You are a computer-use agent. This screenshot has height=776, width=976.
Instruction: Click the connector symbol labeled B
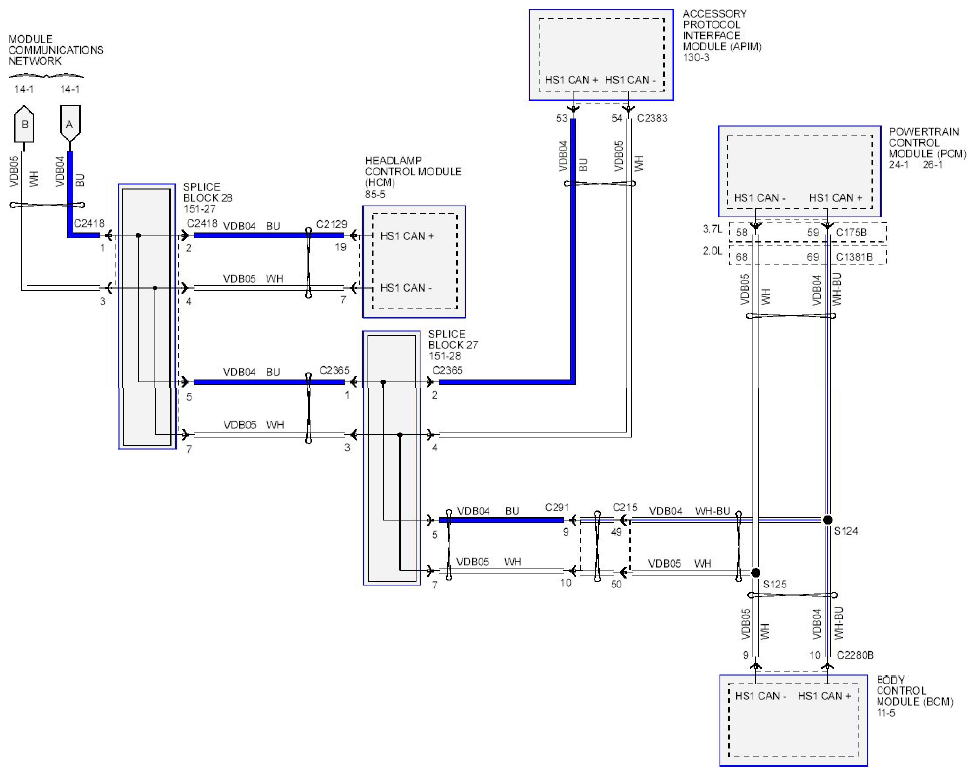[x=24, y=123]
